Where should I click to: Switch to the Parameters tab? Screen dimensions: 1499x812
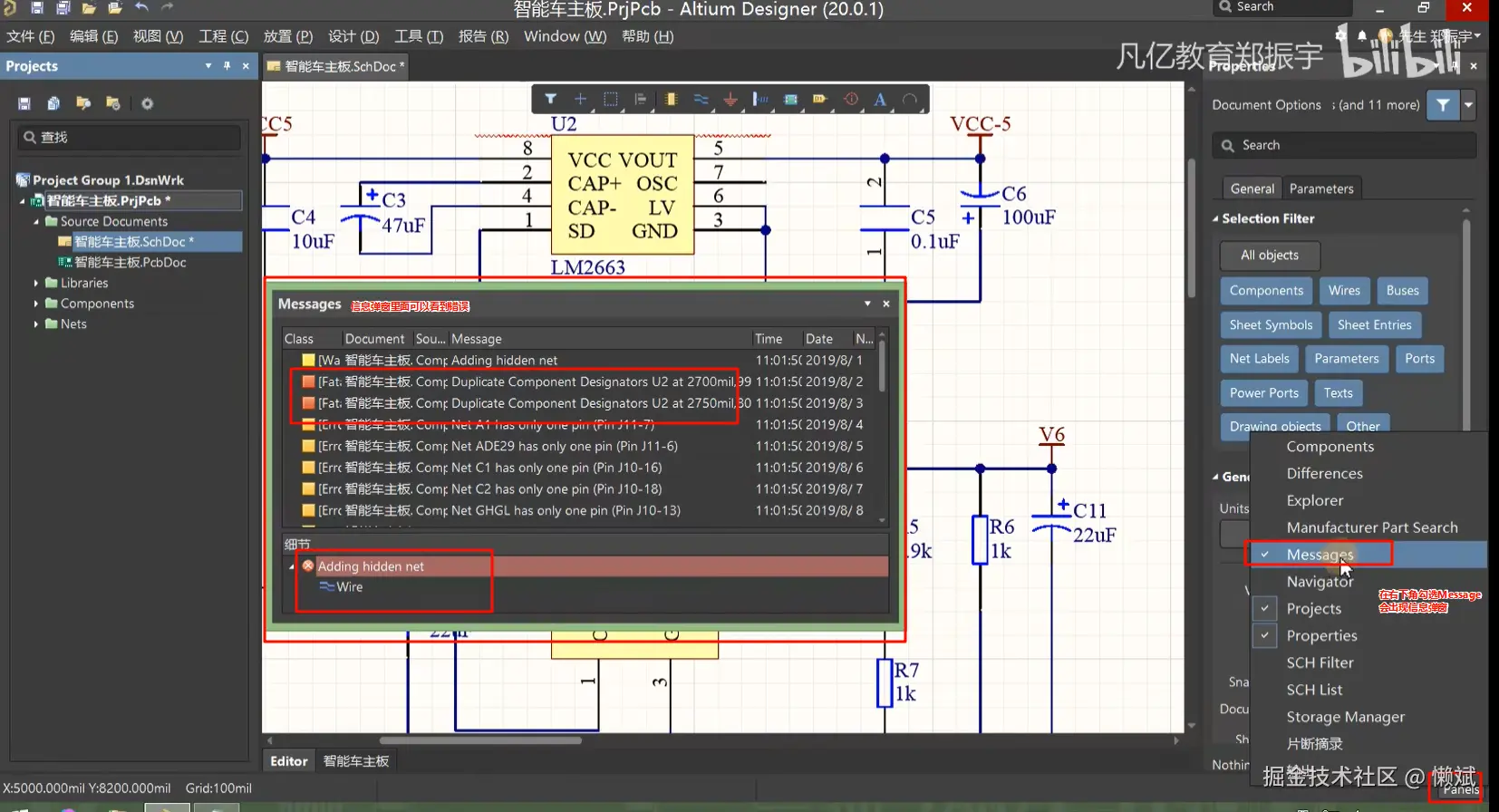pyautogui.click(x=1321, y=188)
